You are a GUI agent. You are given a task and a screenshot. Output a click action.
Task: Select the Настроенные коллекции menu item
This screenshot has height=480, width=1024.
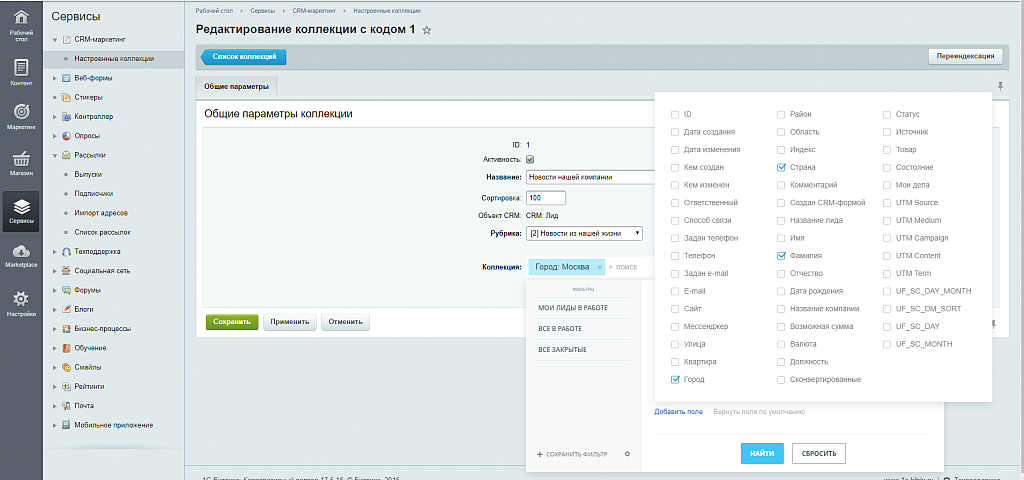(x=114, y=59)
